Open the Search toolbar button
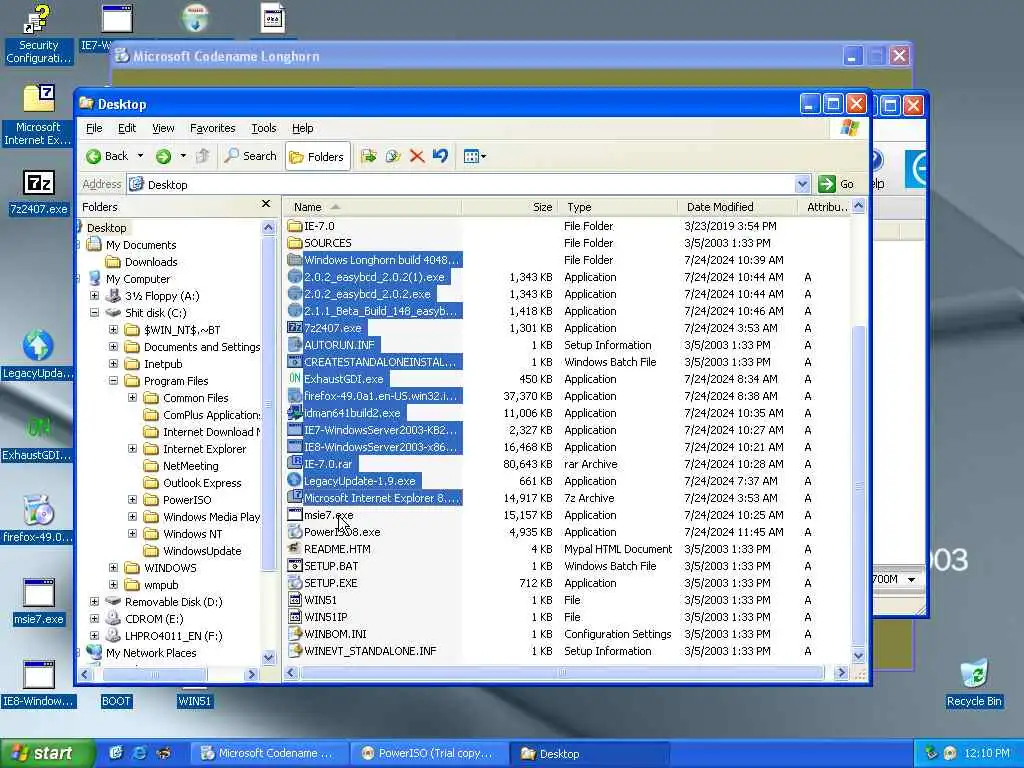The height and width of the screenshot is (768, 1024). [x=251, y=156]
